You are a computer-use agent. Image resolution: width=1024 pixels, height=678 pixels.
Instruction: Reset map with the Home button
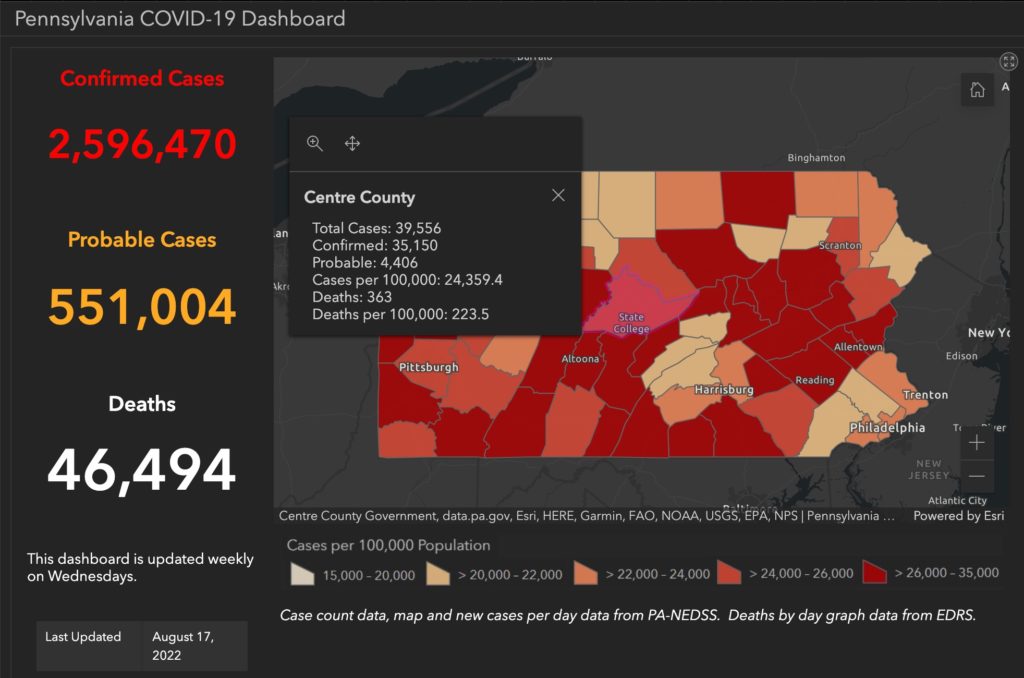click(977, 90)
